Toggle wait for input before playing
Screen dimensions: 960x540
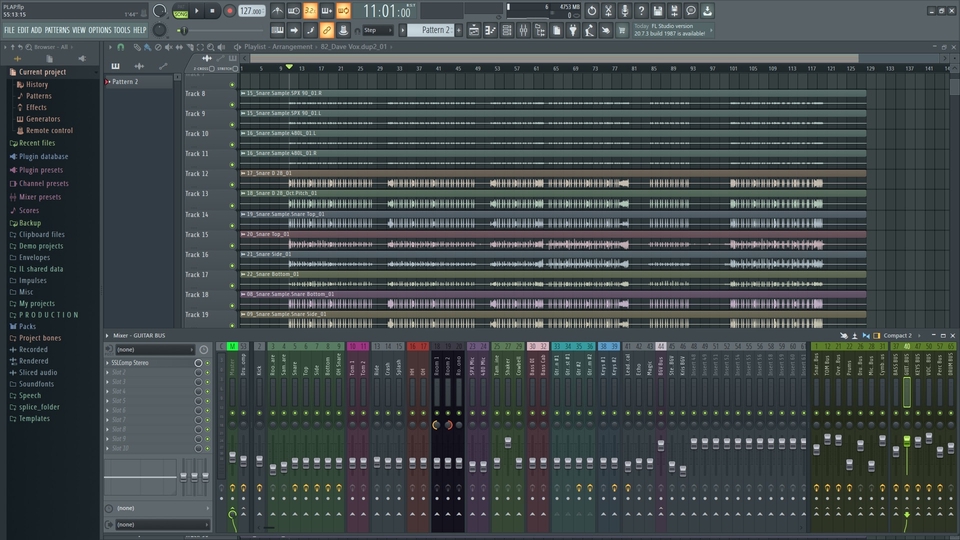click(x=294, y=10)
